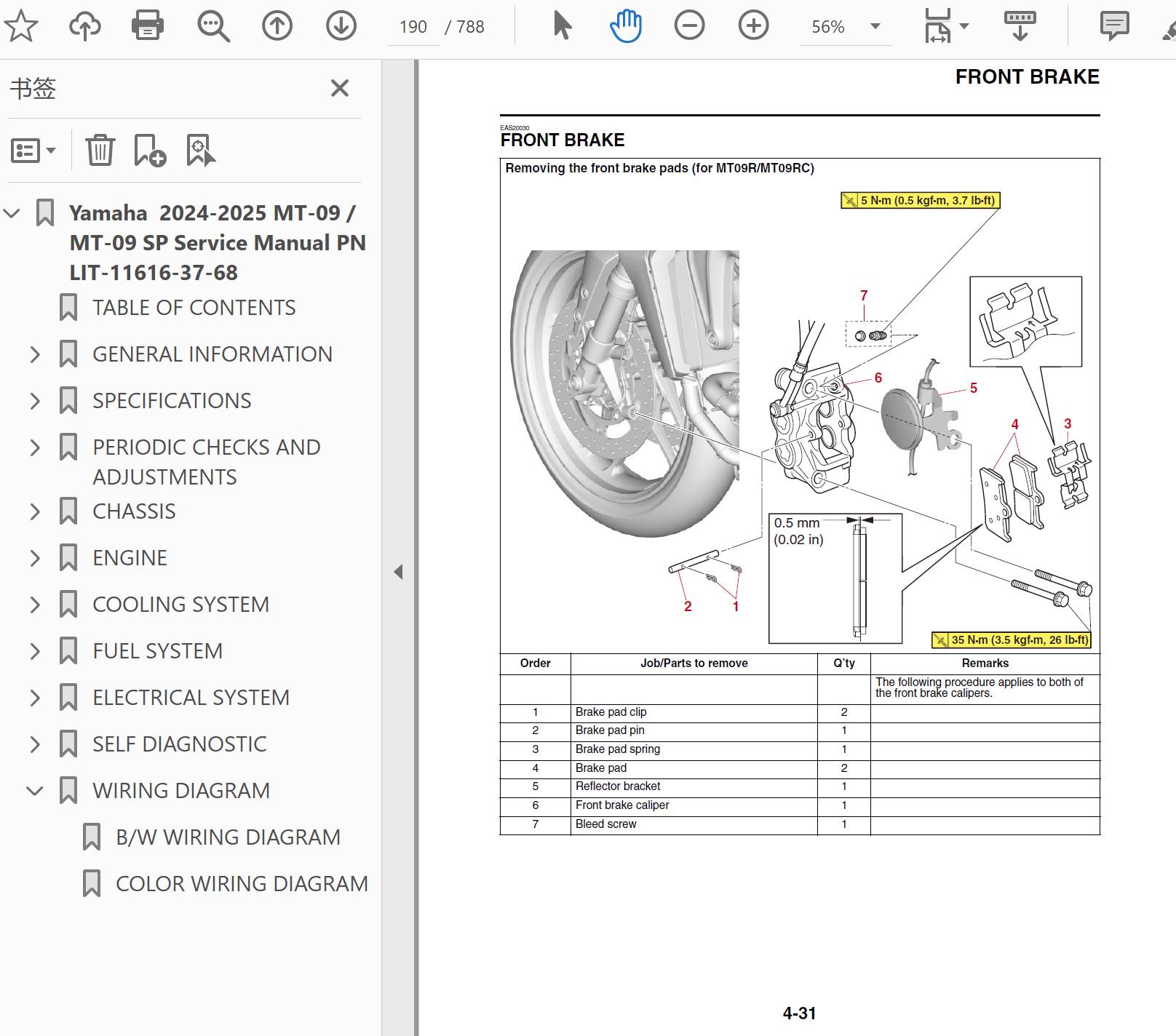Open the find text magnifier tool

point(213,26)
